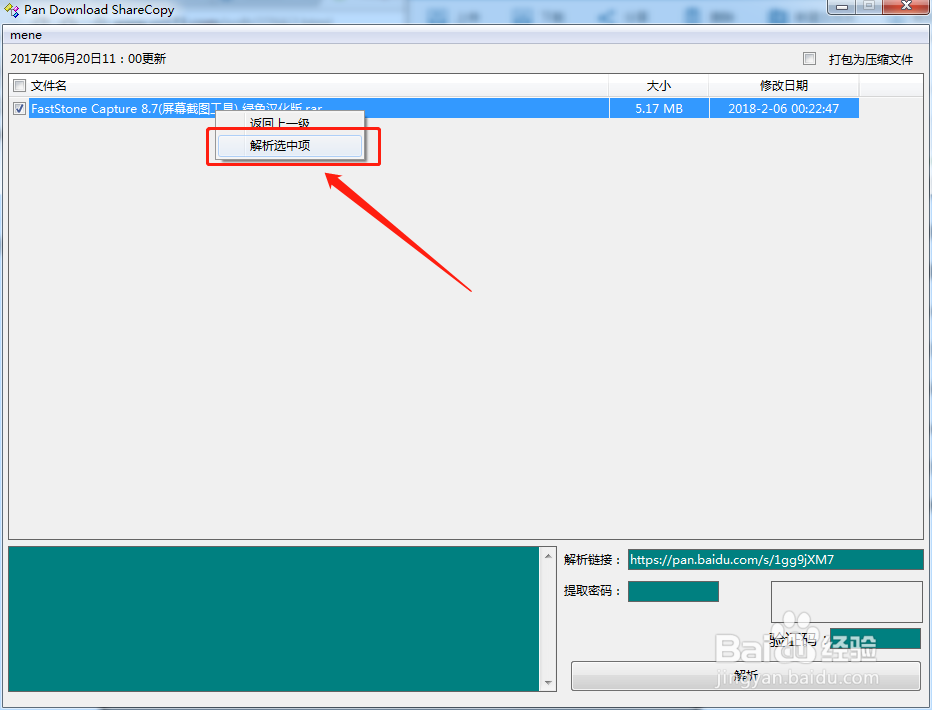Click the 提取密码 password field
The width and height of the screenshot is (932, 710).
tap(672, 591)
